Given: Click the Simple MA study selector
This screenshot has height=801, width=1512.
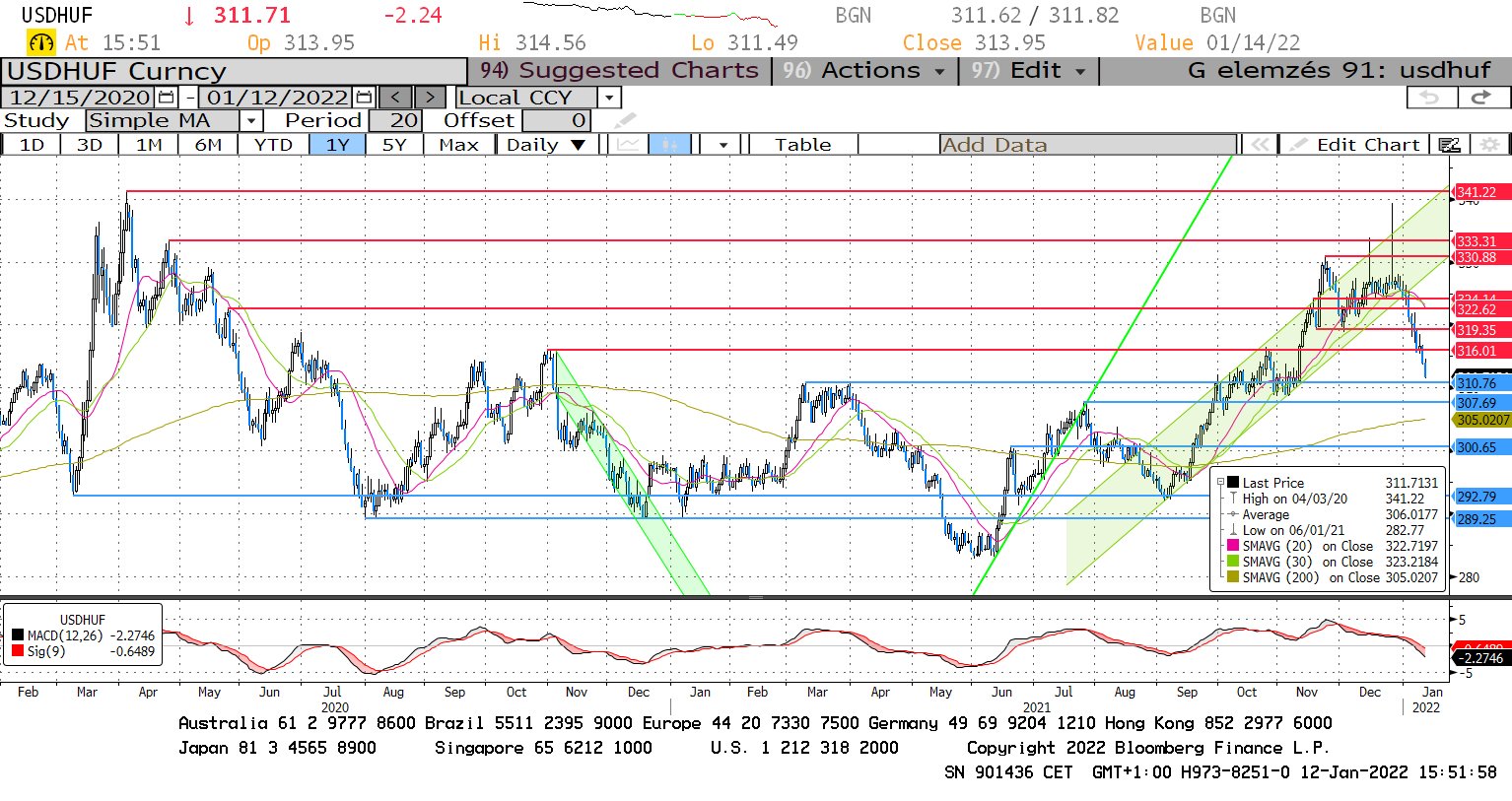Looking at the screenshot, I should point(163,121).
